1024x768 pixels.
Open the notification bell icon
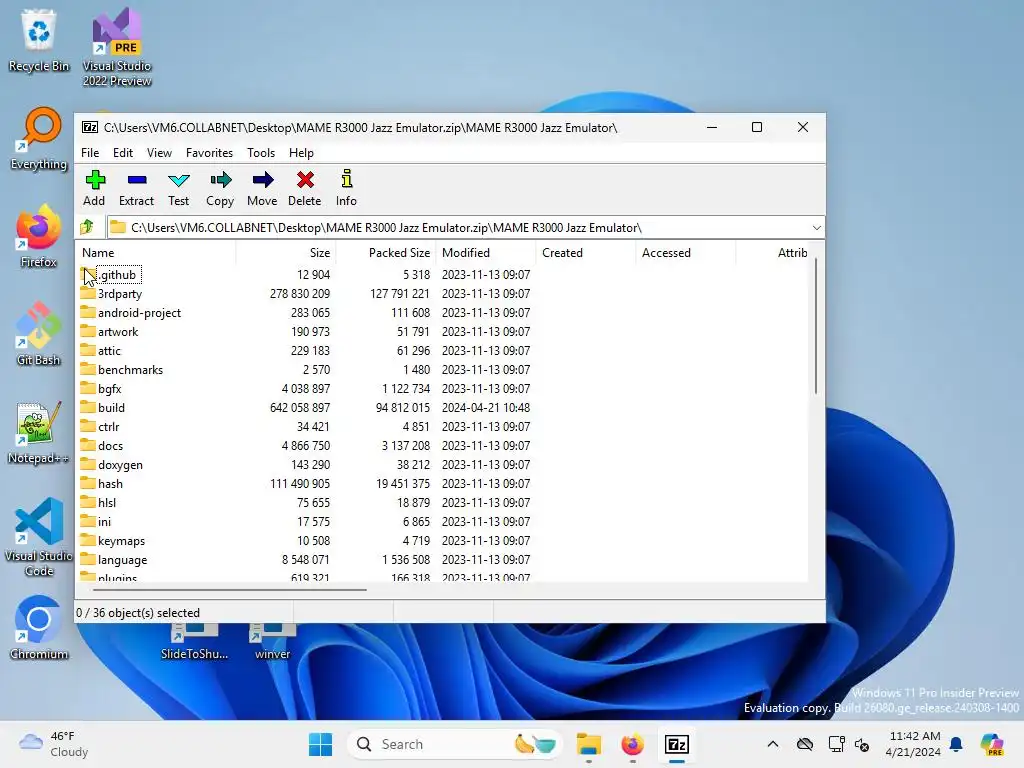click(x=956, y=744)
